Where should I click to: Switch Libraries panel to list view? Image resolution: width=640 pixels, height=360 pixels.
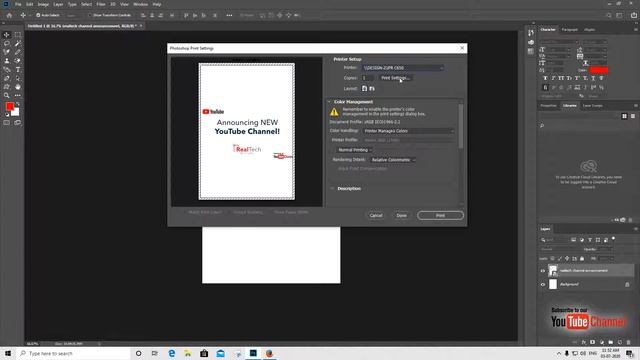pos(633,116)
